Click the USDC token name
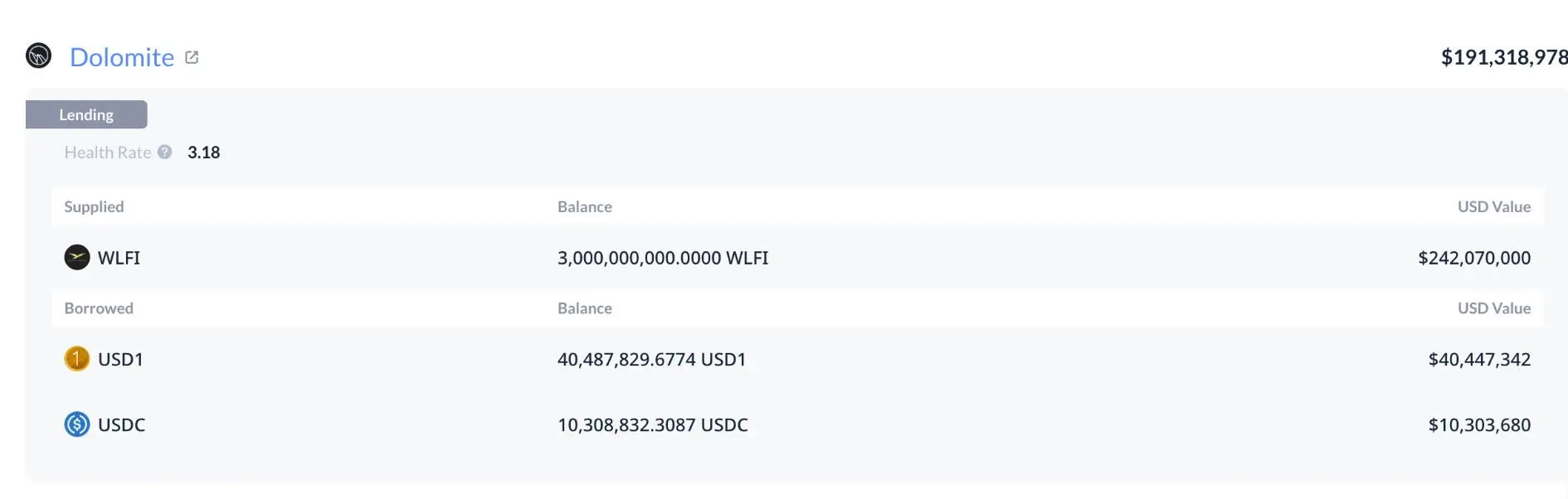The width and height of the screenshot is (1568, 499). coord(121,424)
